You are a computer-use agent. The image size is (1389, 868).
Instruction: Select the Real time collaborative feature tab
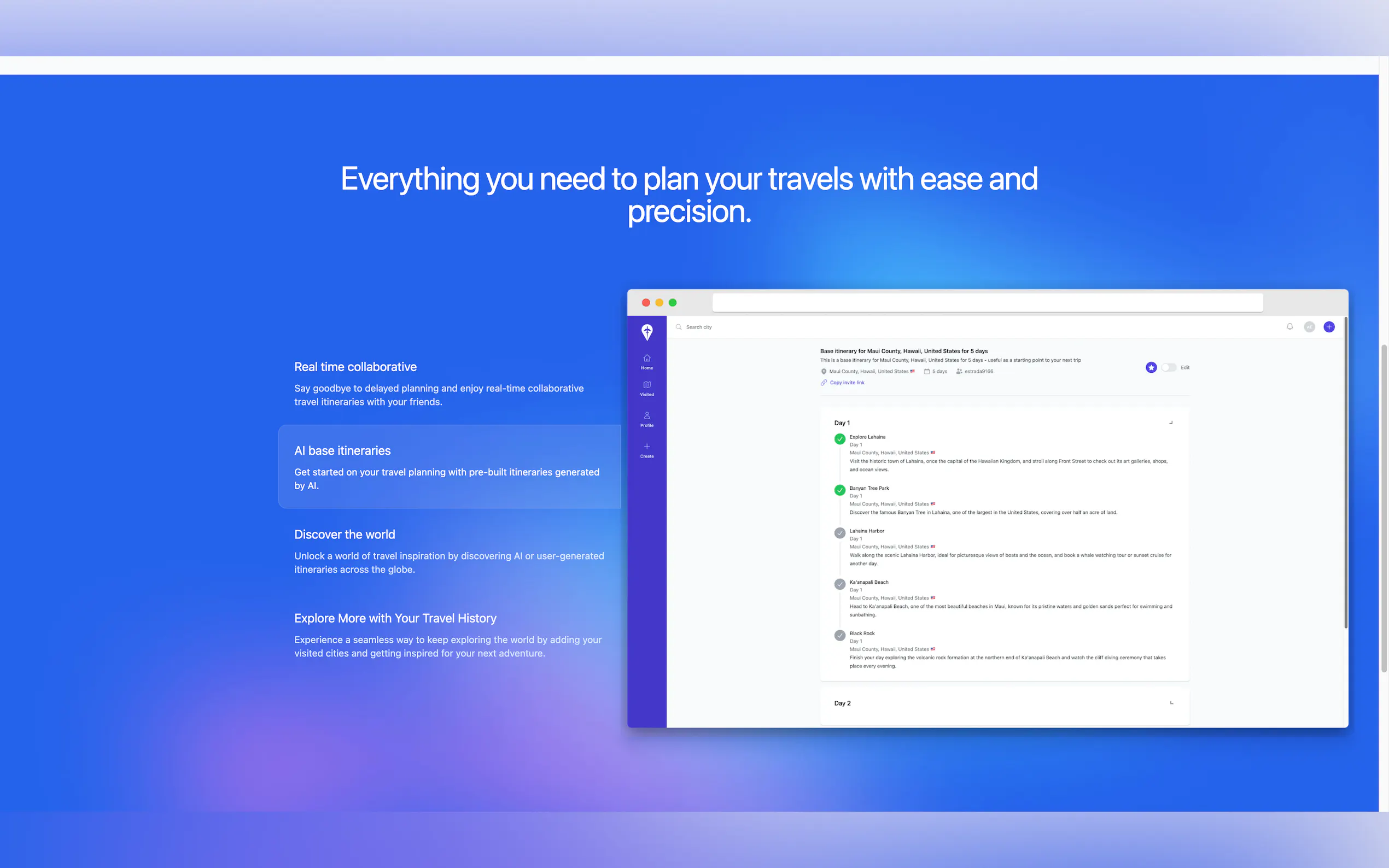point(449,383)
